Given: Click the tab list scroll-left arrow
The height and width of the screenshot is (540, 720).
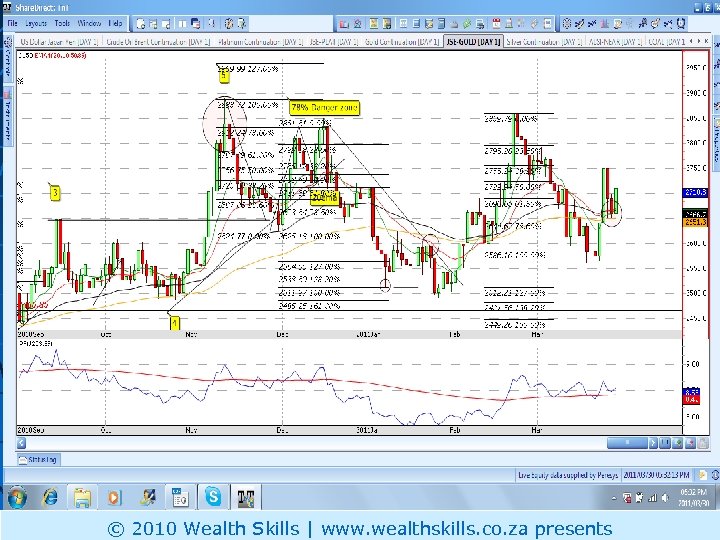Looking at the screenshot, I should tap(692, 42).
